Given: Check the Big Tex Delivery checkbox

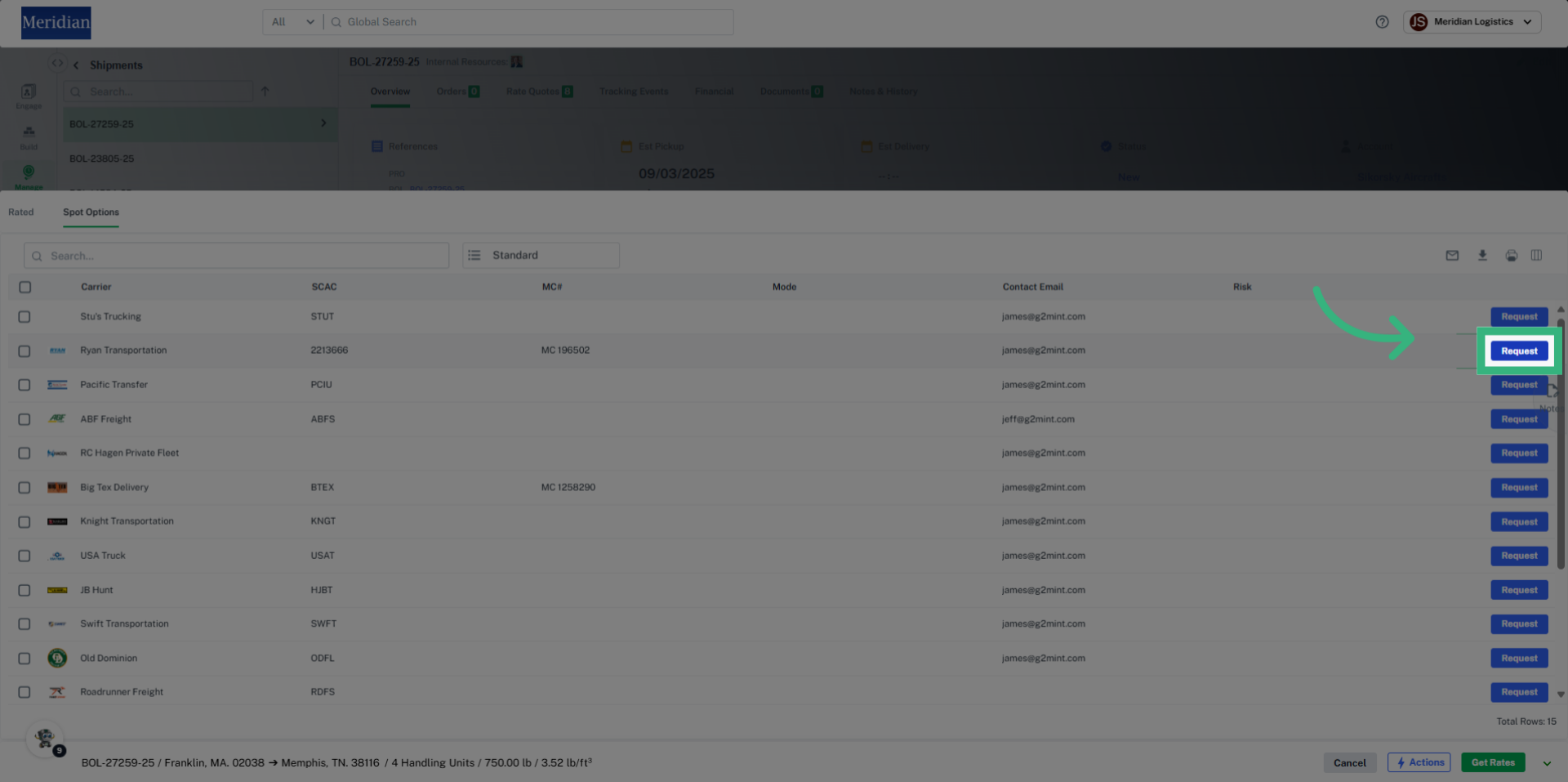Looking at the screenshot, I should point(24,488).
